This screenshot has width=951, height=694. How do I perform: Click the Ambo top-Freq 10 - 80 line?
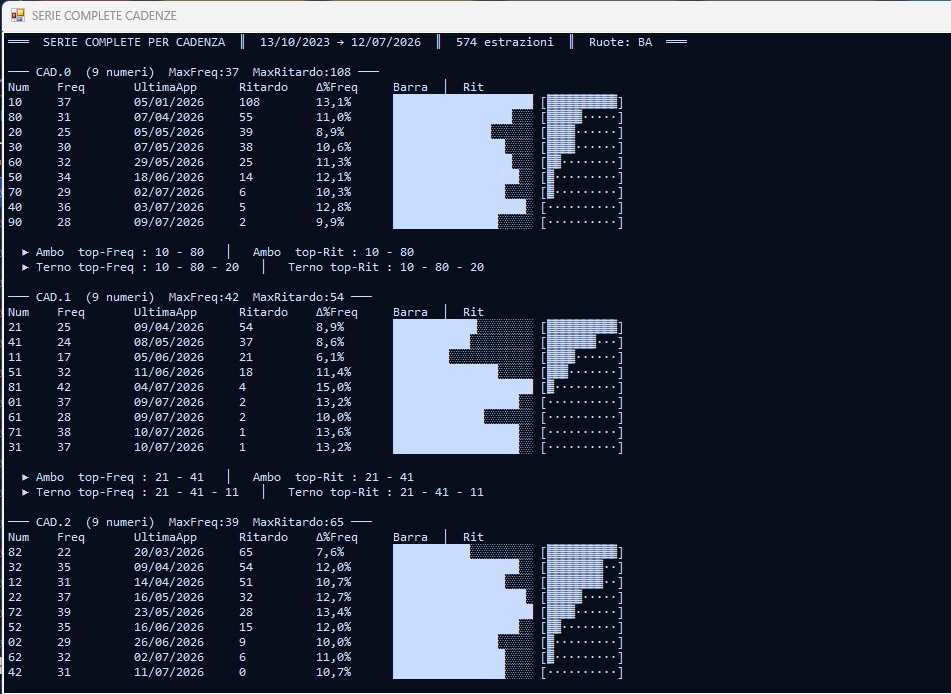[x=113, y=252]
